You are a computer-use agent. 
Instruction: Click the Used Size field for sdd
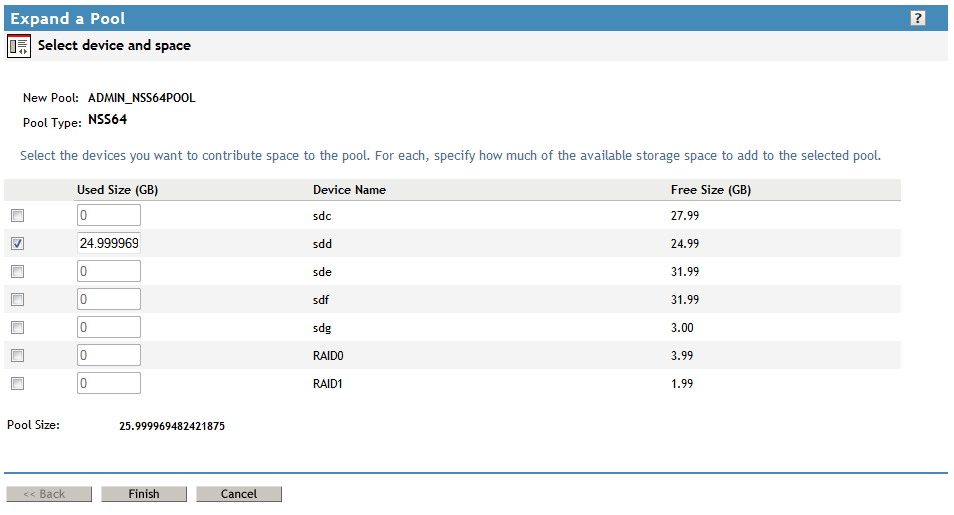pos(109,243)
